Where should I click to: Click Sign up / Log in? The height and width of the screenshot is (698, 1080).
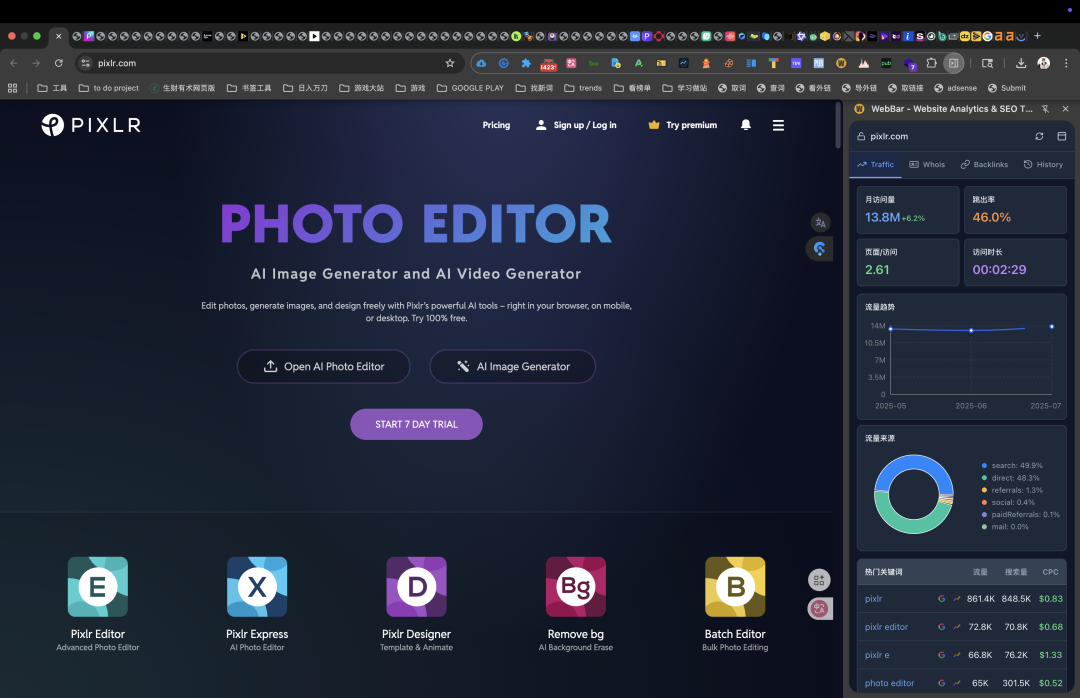[577, 125]
